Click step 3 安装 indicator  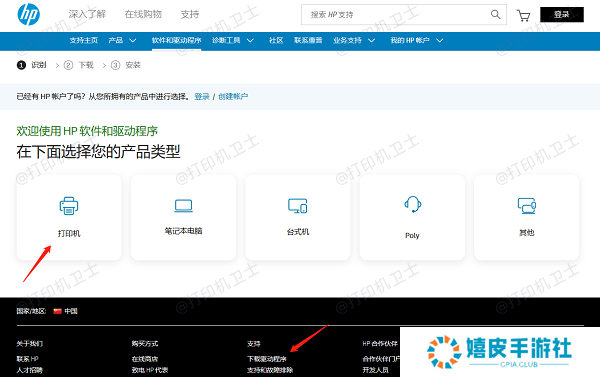coord(126,65)
